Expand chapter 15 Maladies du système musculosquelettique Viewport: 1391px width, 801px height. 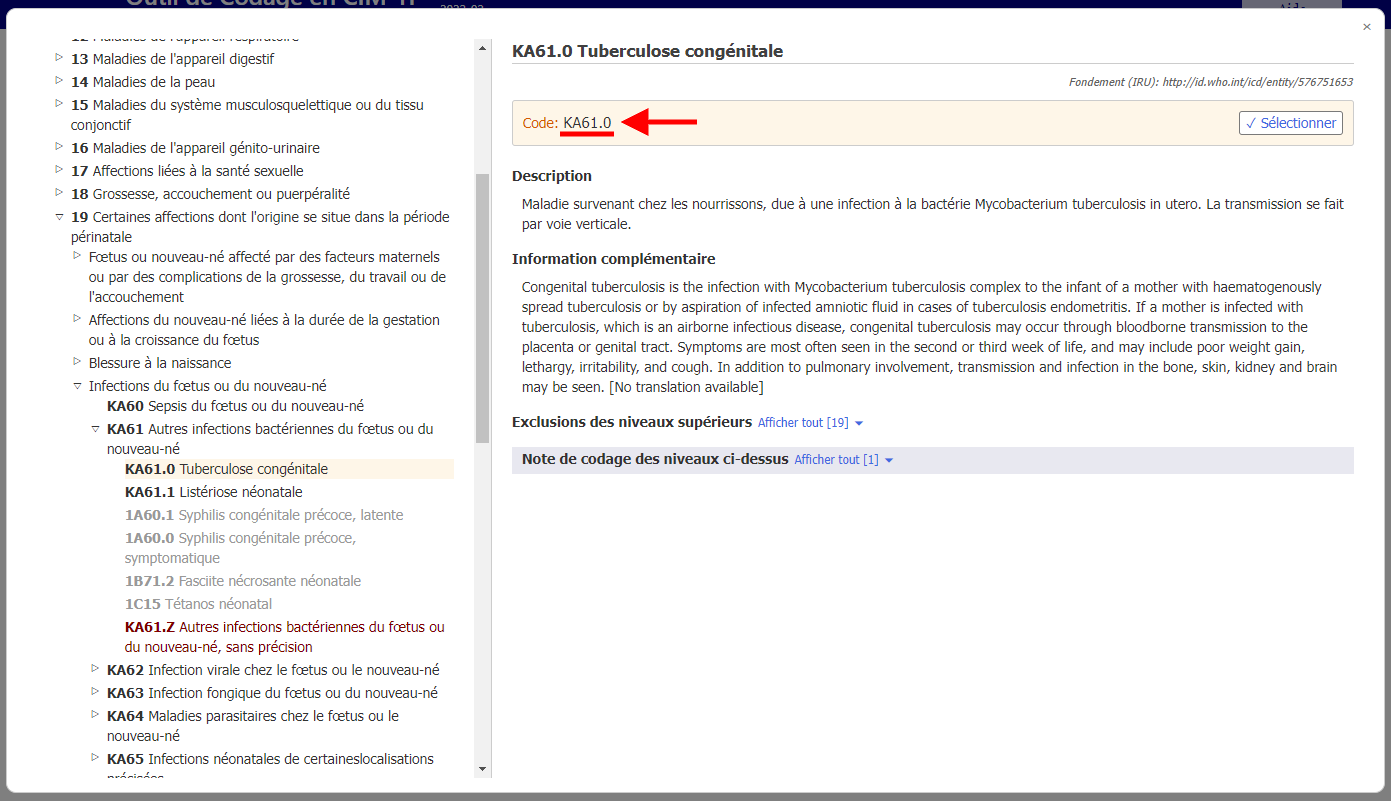point(59,104)
